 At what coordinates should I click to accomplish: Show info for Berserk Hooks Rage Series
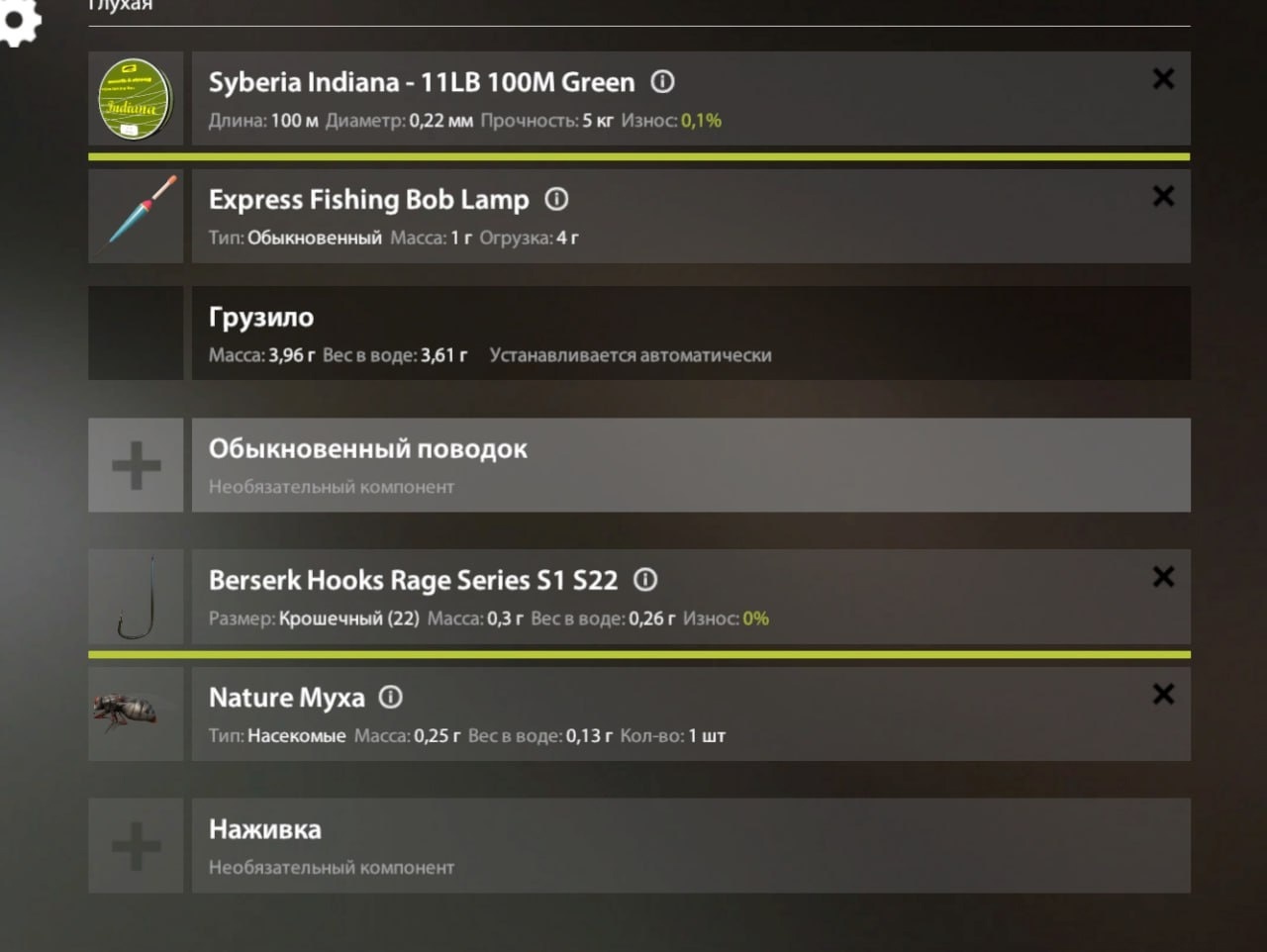point(645,580)
